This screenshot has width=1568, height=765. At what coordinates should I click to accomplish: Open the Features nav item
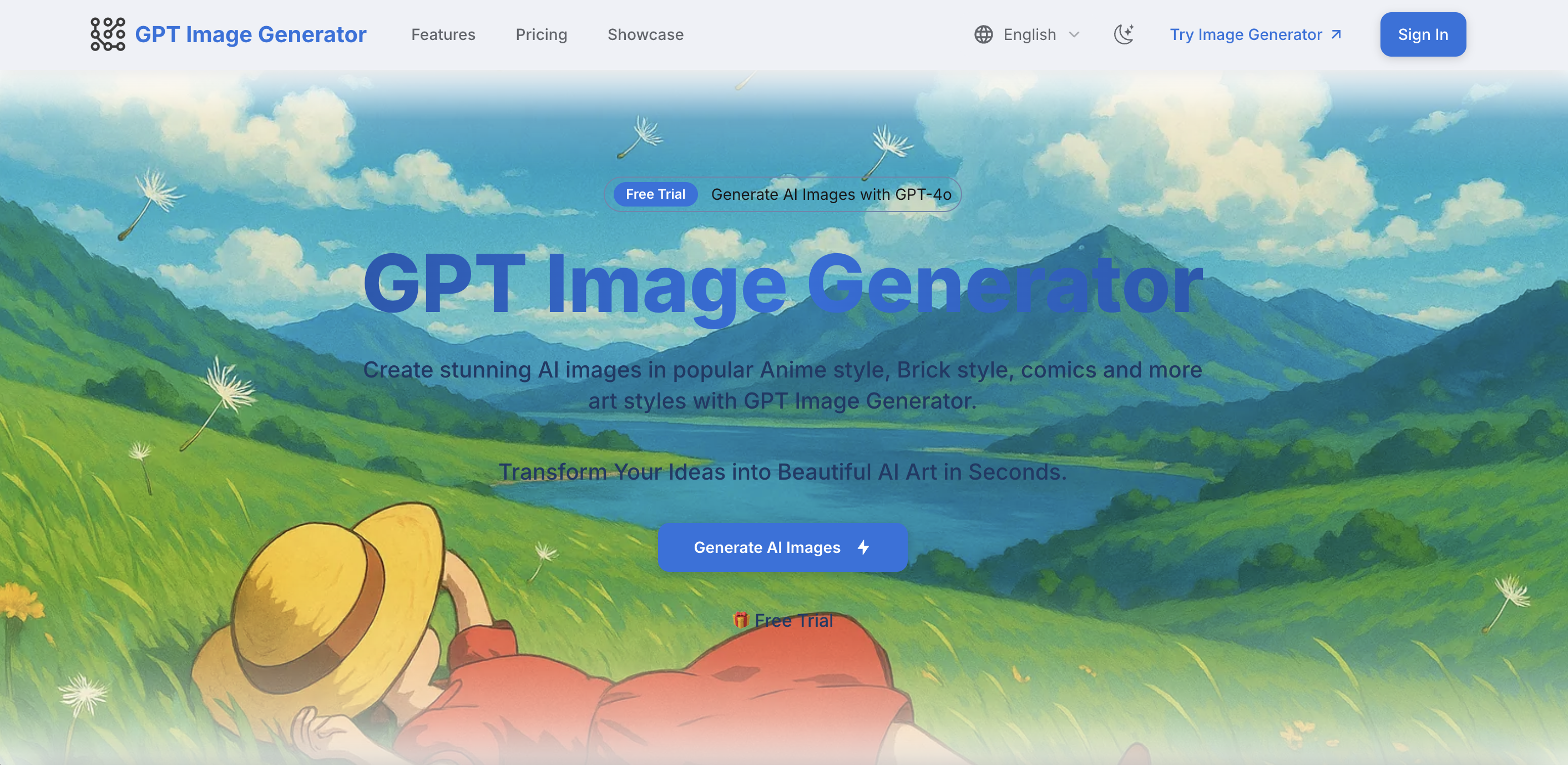[443, 35]
